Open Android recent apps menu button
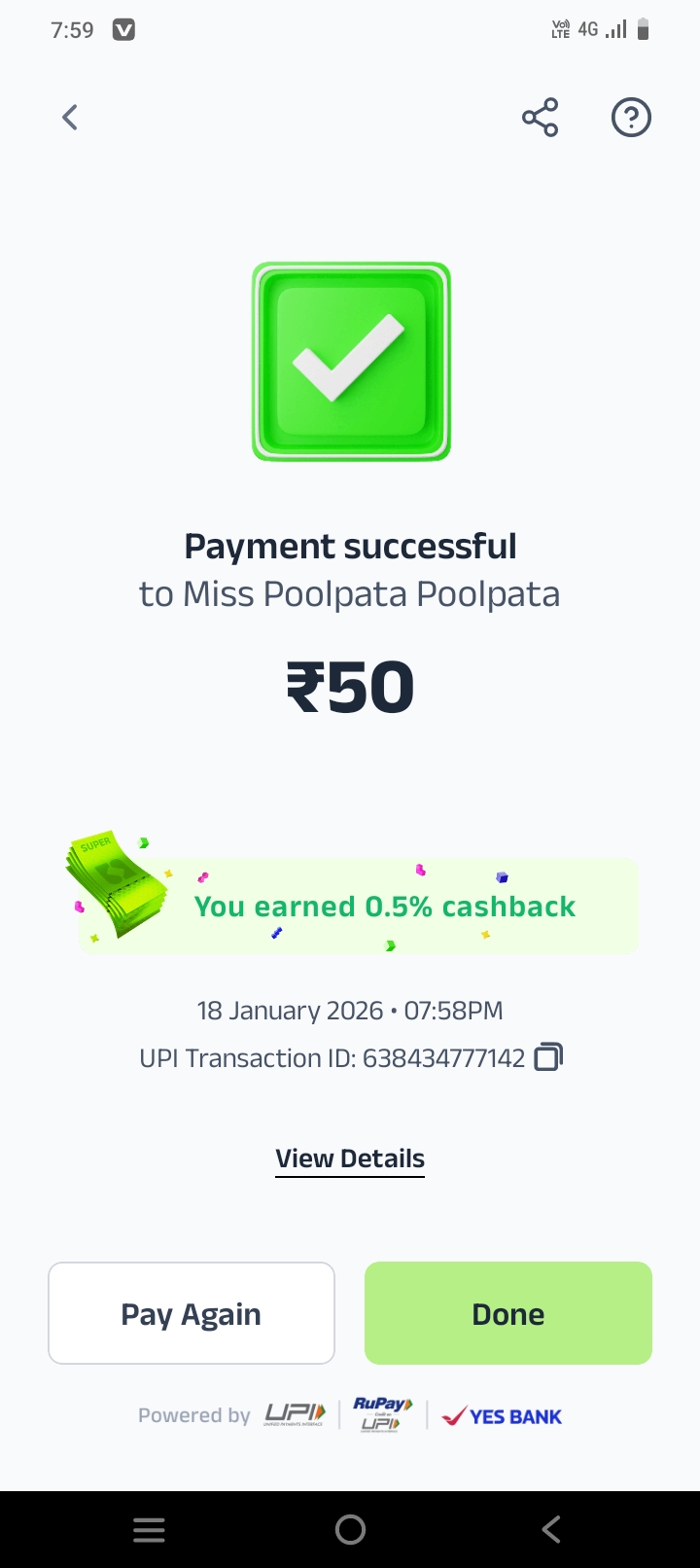 149,1530
